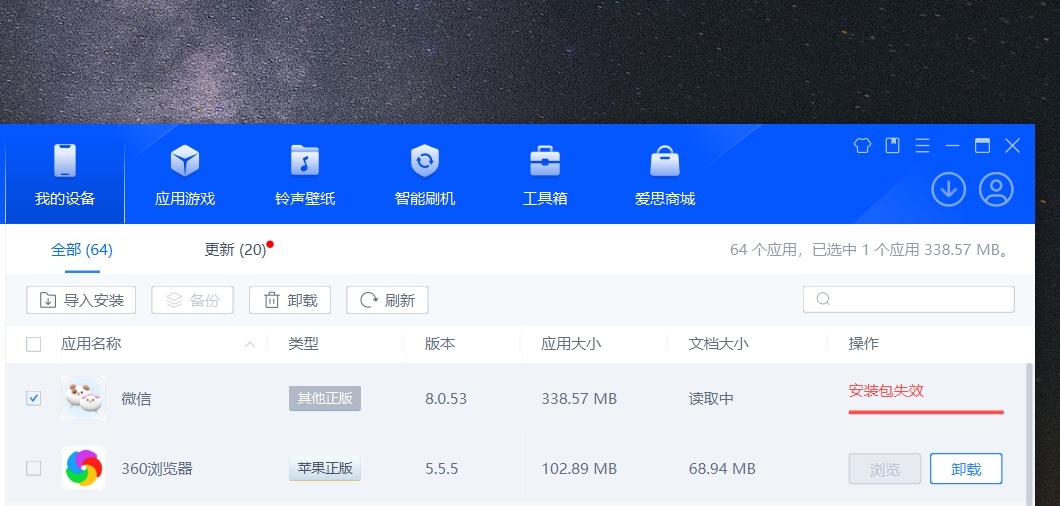The width and height of the screenshot is (1060, 506).
Task: Select the 更新 (20) tab
Action: (x=235, y=250)
